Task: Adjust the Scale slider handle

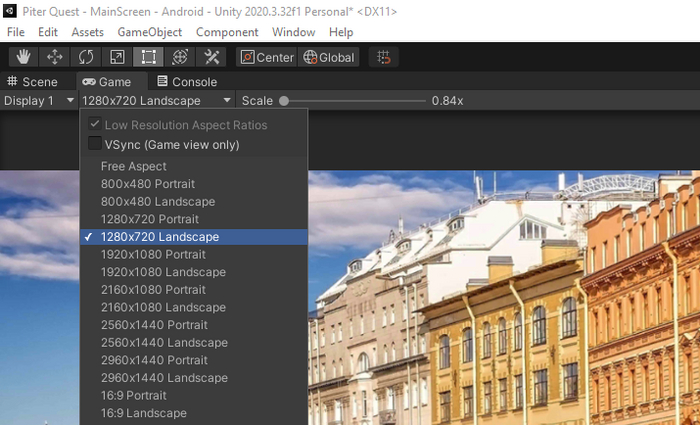Action: (284, 101)
